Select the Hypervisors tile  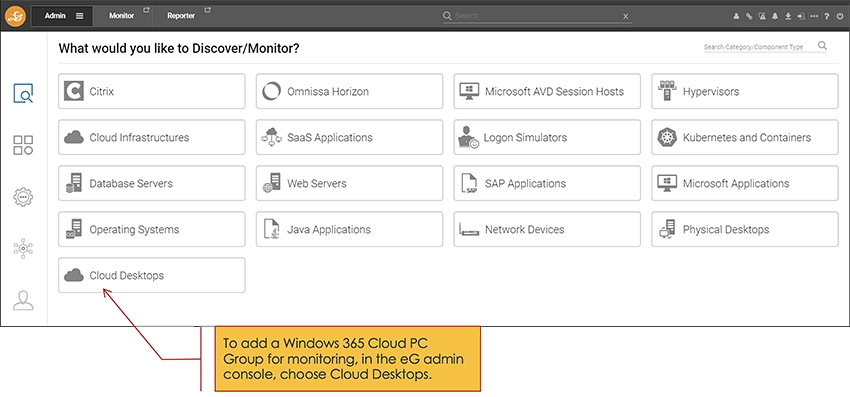[x=745, y=91]
